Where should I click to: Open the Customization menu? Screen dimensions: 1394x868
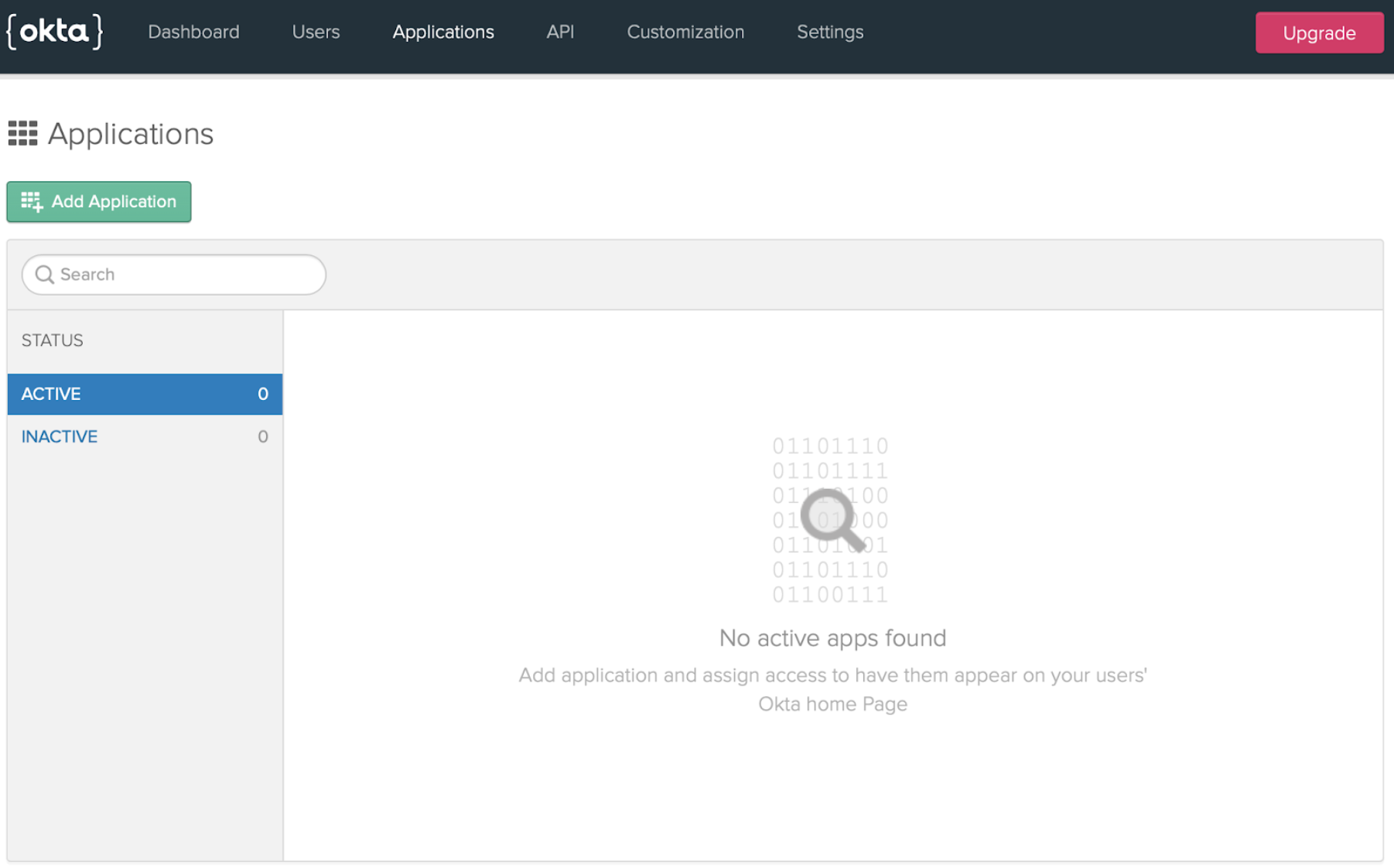click(x=685, y=32)
